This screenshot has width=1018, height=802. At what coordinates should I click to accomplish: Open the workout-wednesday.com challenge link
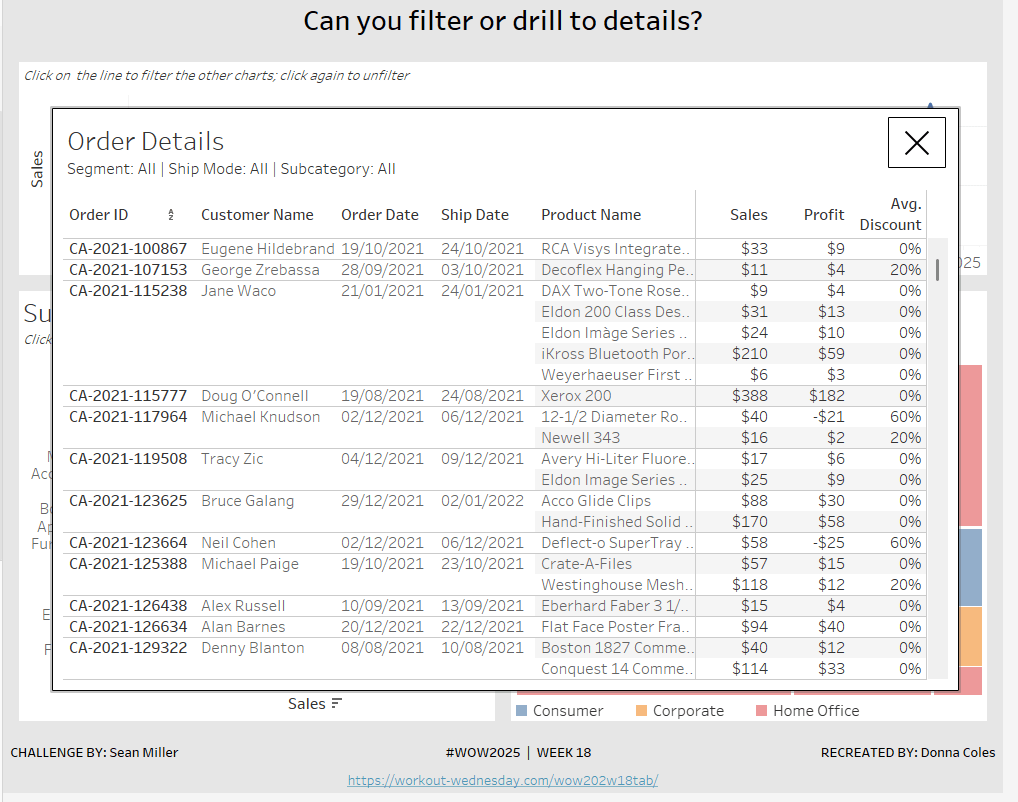click(503, 780)
